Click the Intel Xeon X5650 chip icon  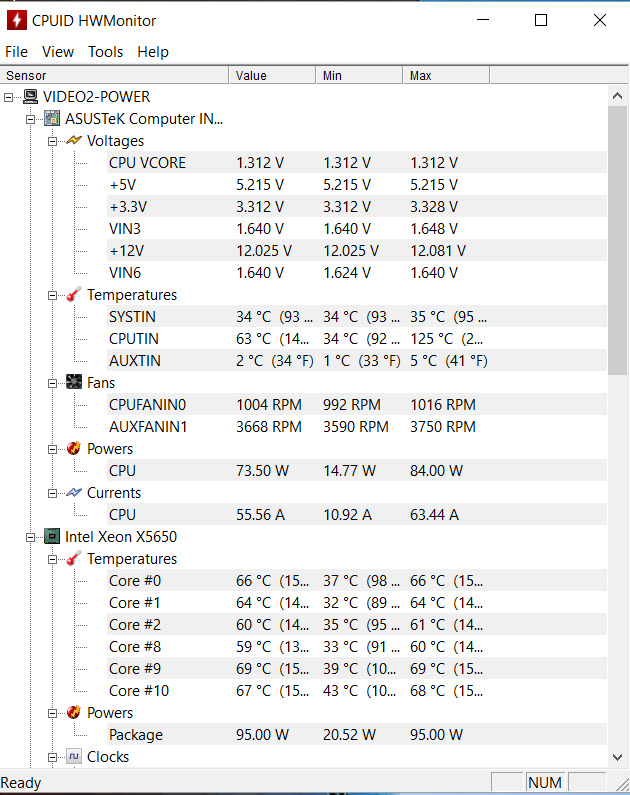tap(52, 536)
